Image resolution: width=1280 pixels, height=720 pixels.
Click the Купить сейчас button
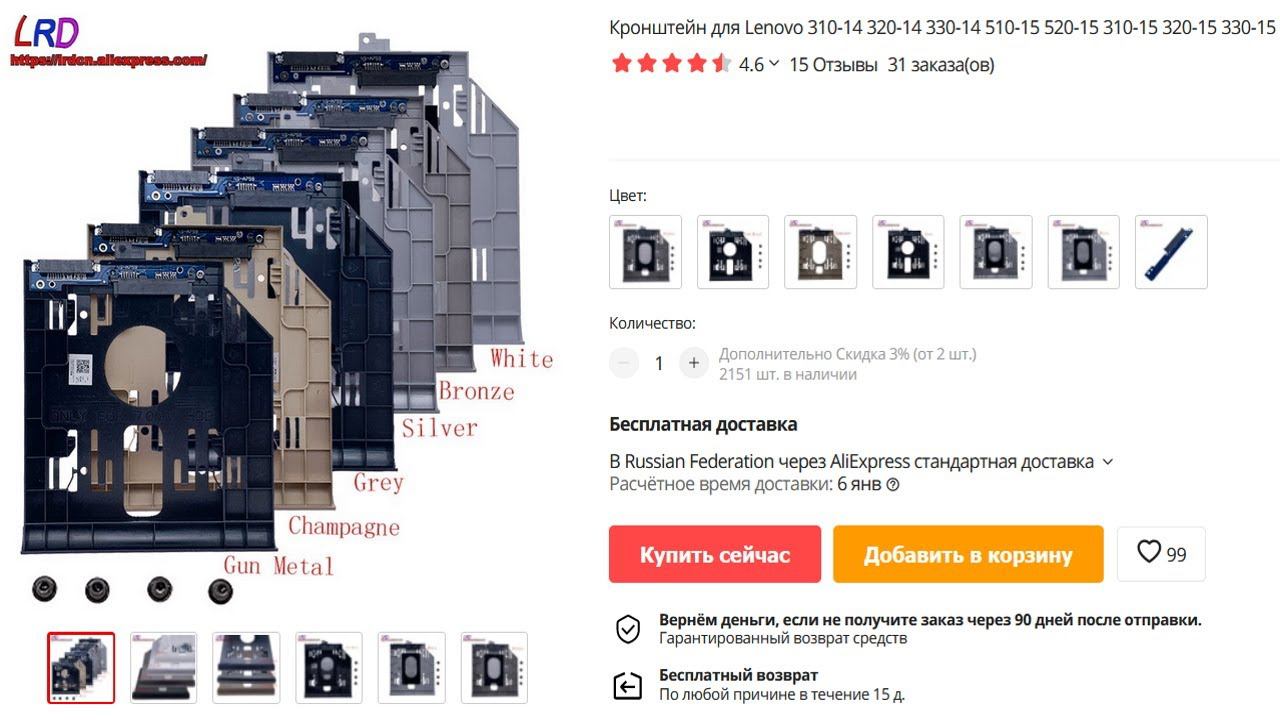pyautogui.click(x=715, y=554)
